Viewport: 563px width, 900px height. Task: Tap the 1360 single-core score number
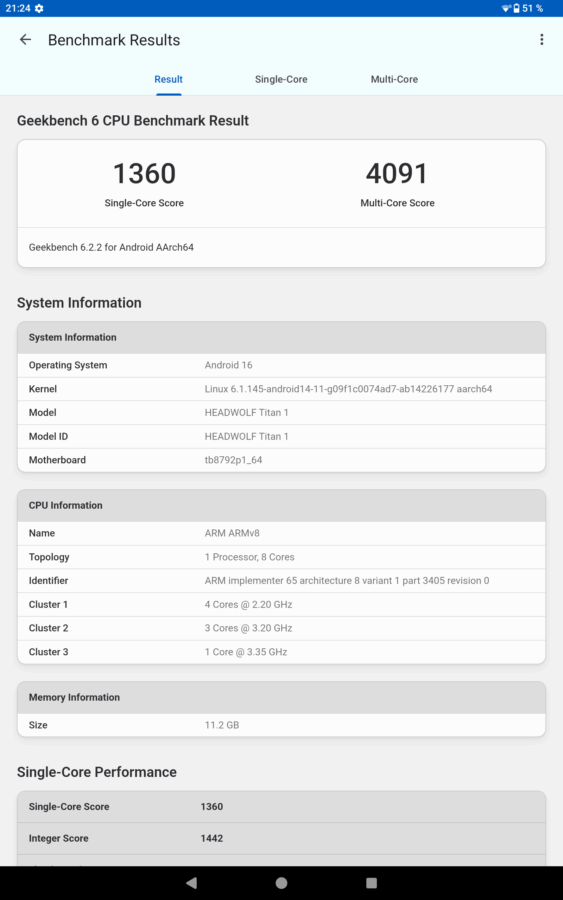[x=144, y=173]
